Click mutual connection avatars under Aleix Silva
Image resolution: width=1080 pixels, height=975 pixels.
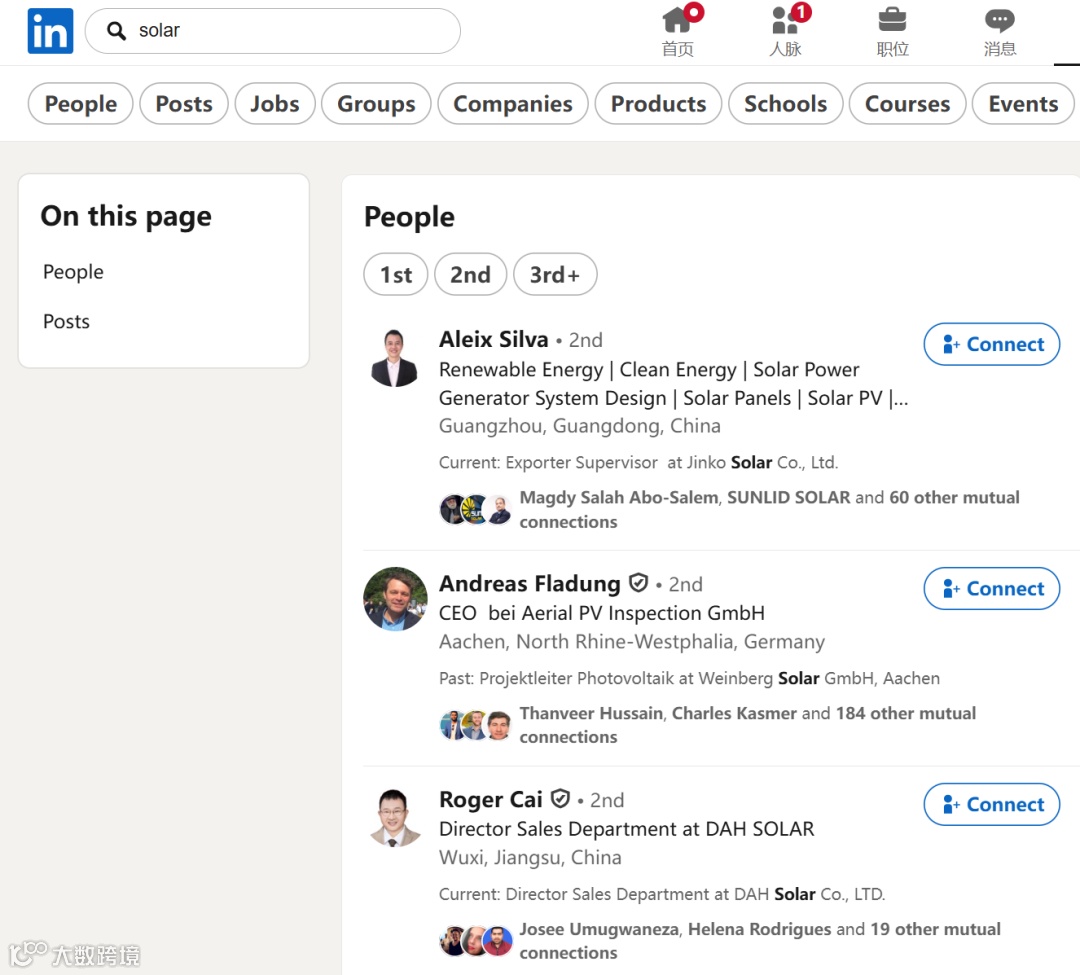(475, 510)
